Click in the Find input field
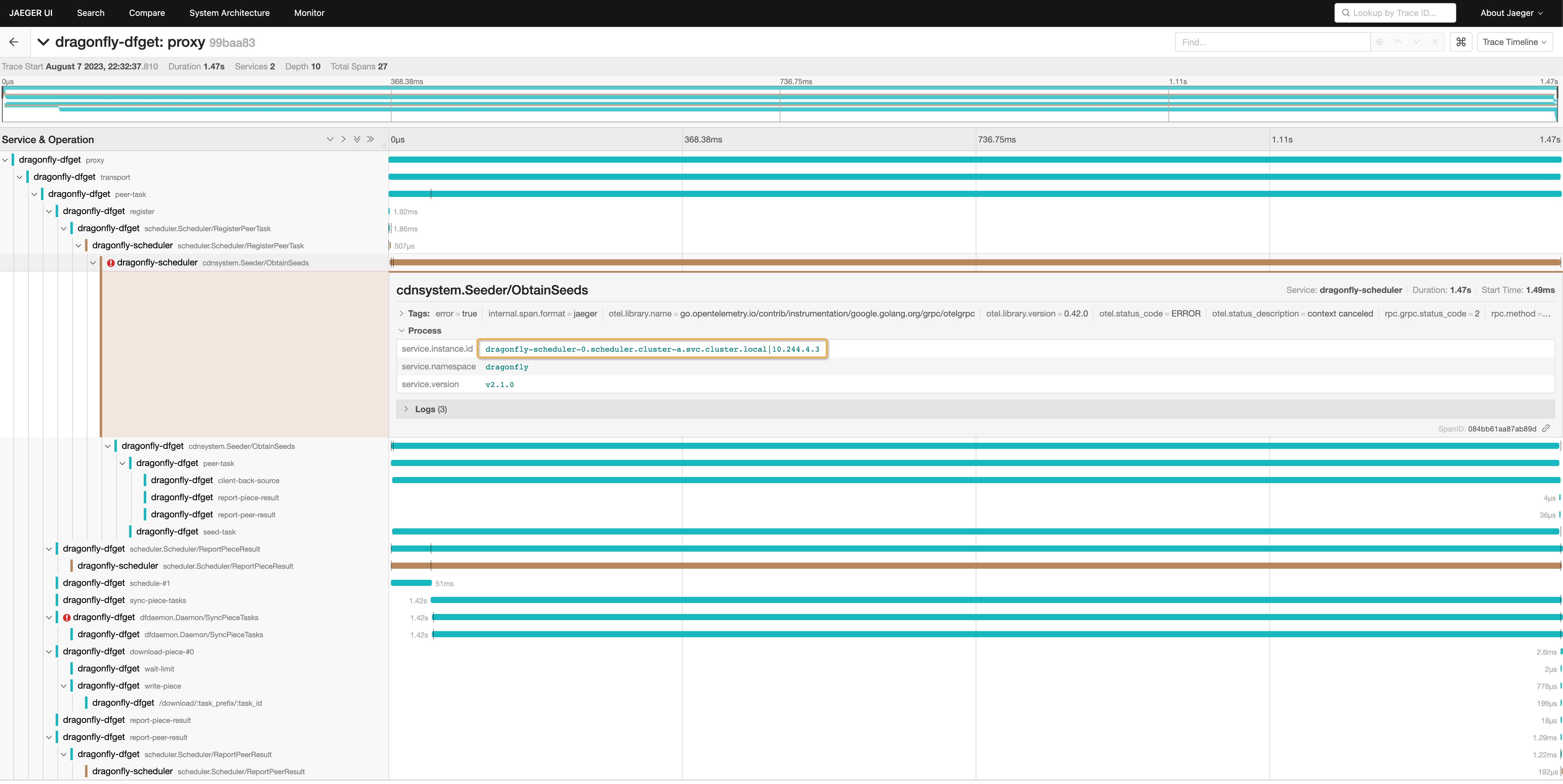 point(1272,42)
